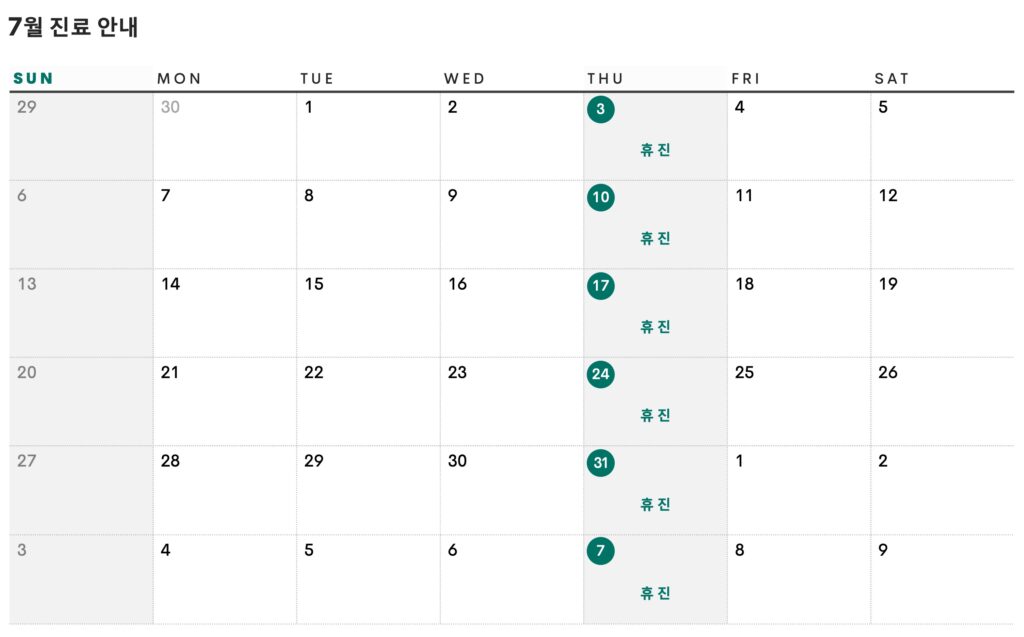Click the SAT column header

892,78
